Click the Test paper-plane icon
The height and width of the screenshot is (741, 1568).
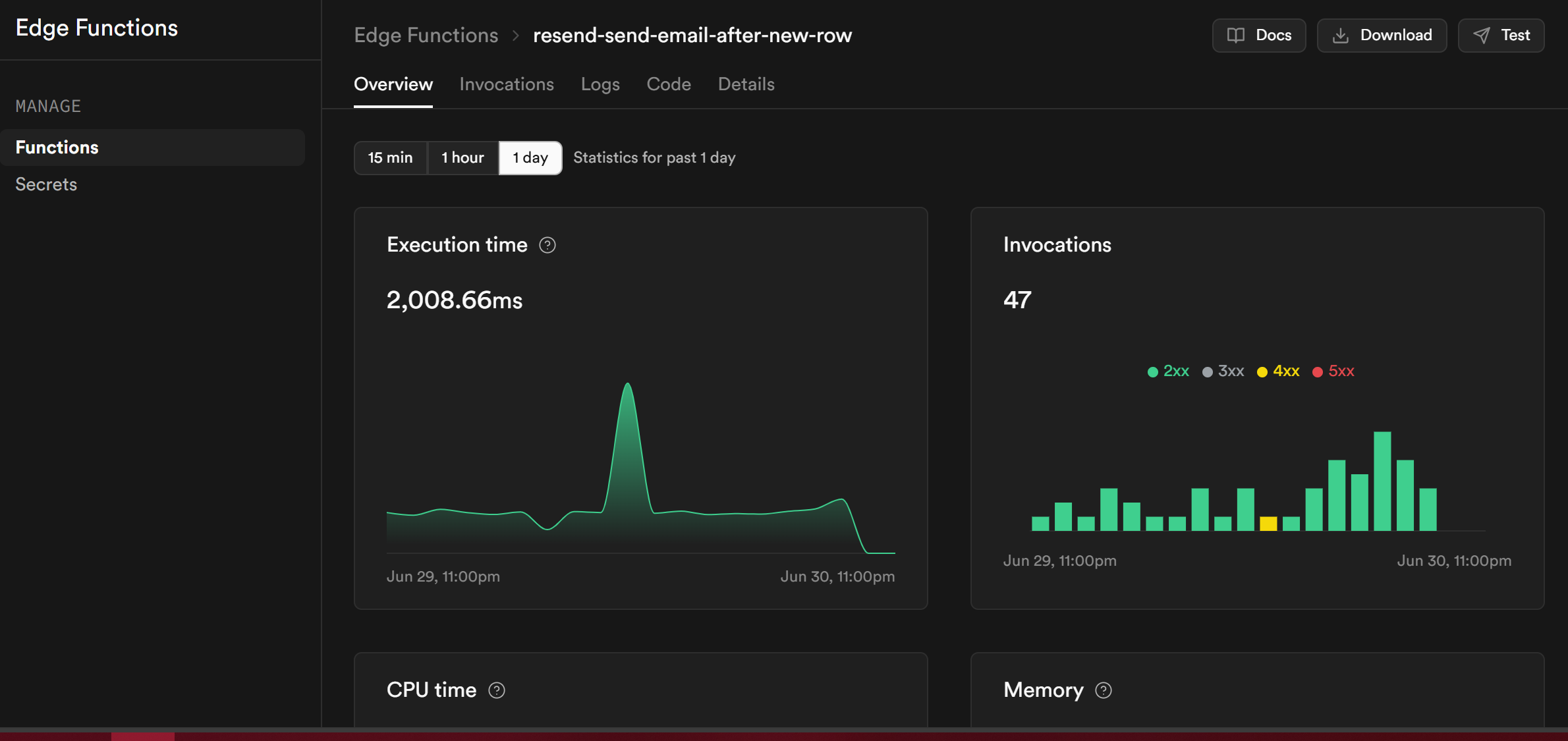(x=1482, y=36)
